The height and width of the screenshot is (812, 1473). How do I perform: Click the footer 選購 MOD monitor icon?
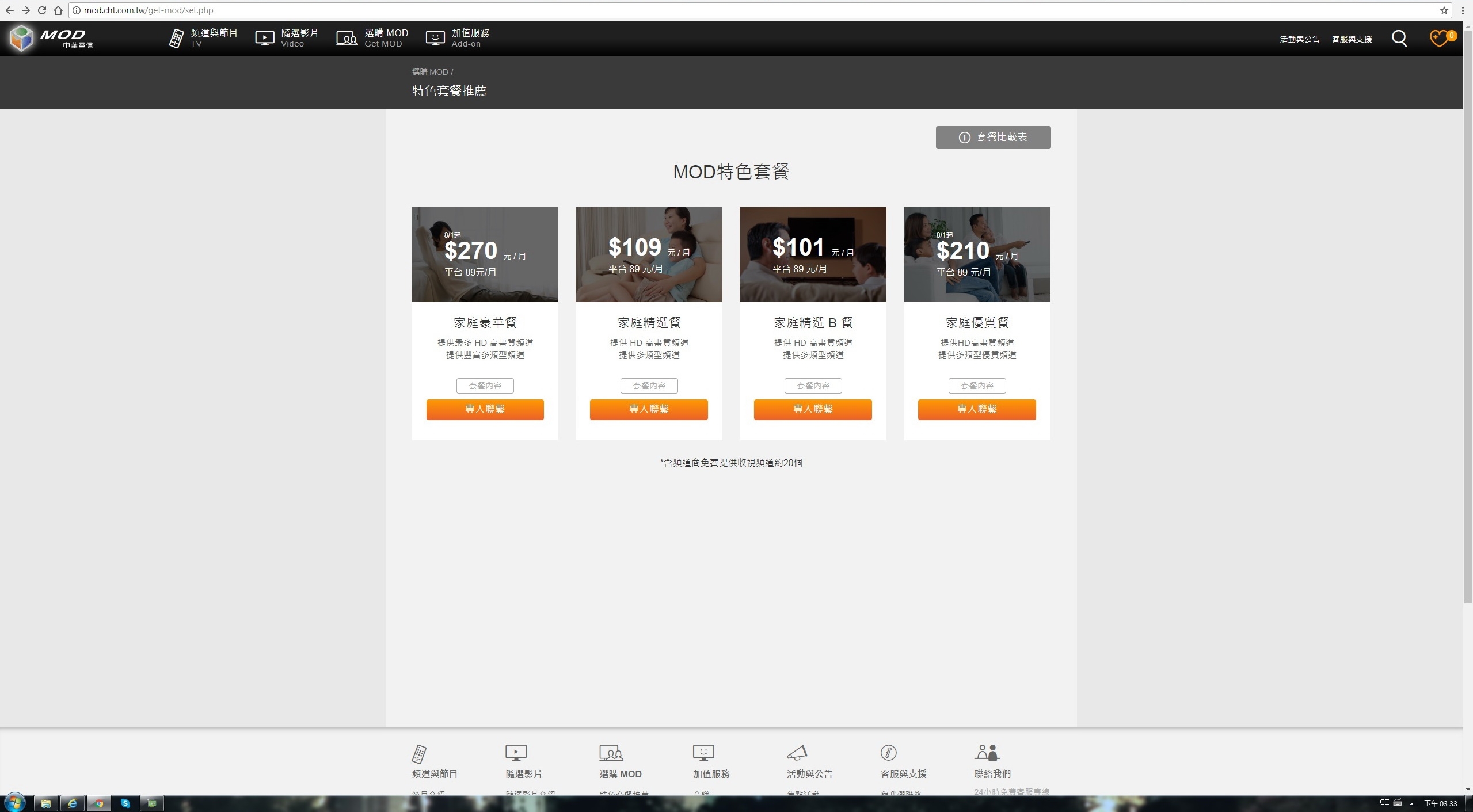click(611, 753)
